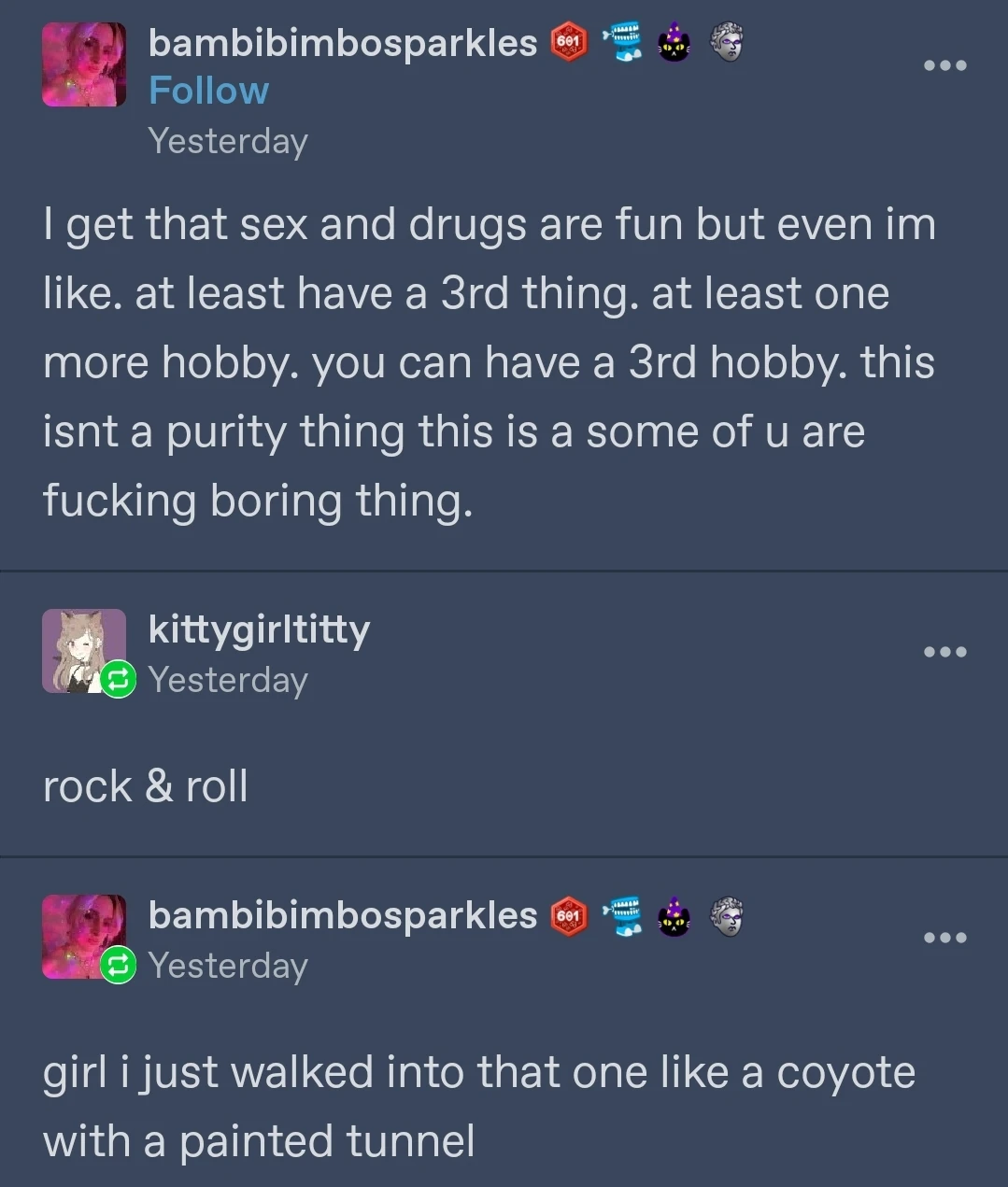Follow bambibimbosparkles
This screenshot has width=1008, height=1187.
[208, 91]
